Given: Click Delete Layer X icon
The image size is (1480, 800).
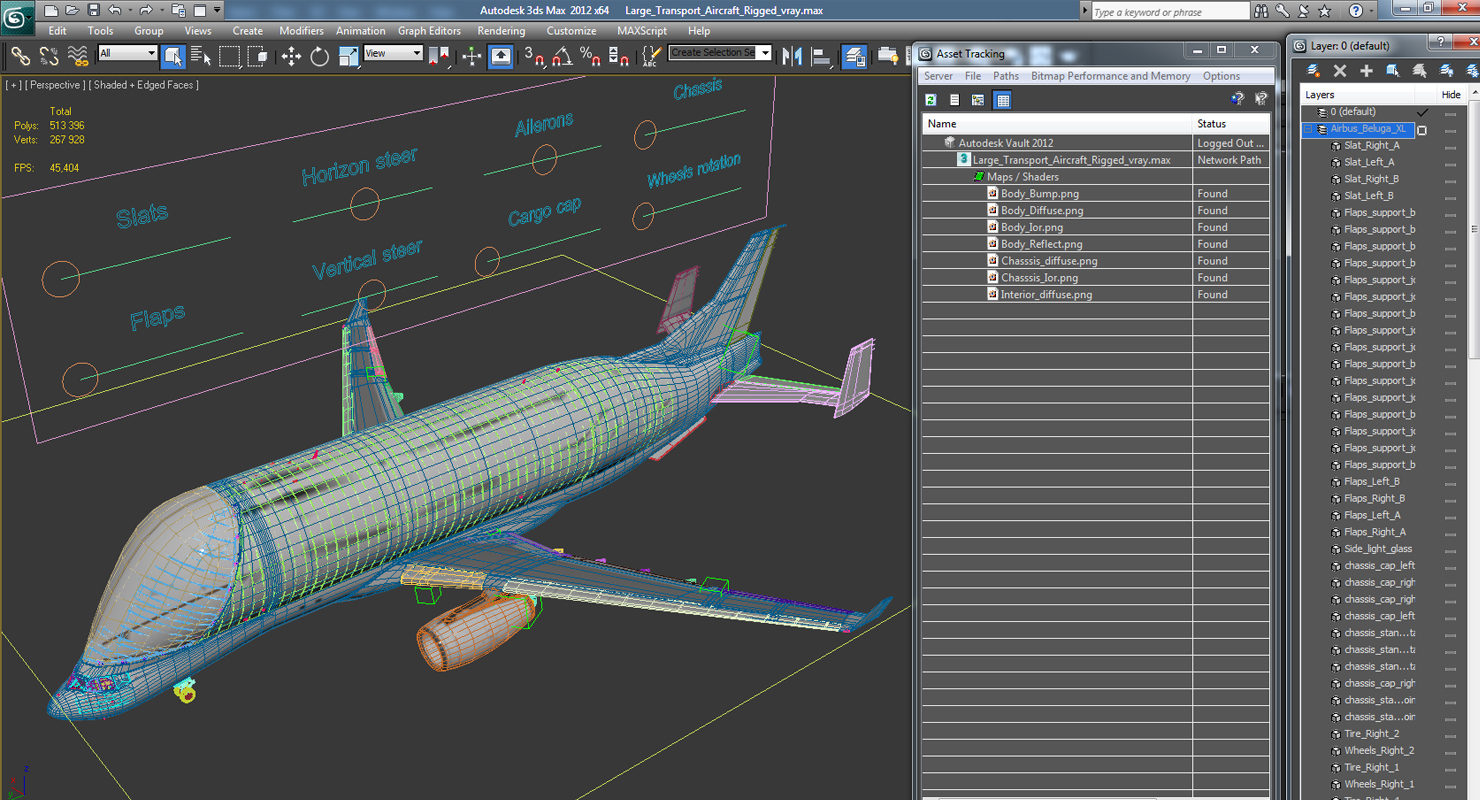Looking at the screenshot, I should point(1340,70).
